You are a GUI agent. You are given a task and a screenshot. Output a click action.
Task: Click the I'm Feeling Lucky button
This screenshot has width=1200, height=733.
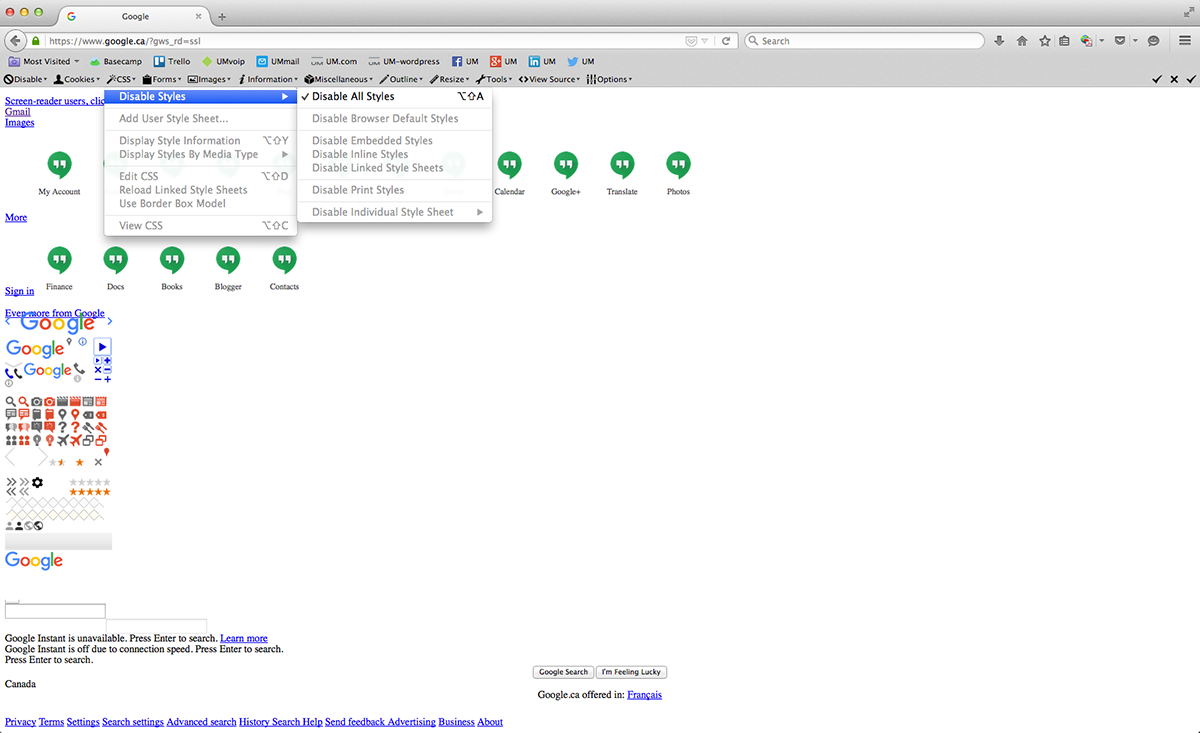pos(632,672)
